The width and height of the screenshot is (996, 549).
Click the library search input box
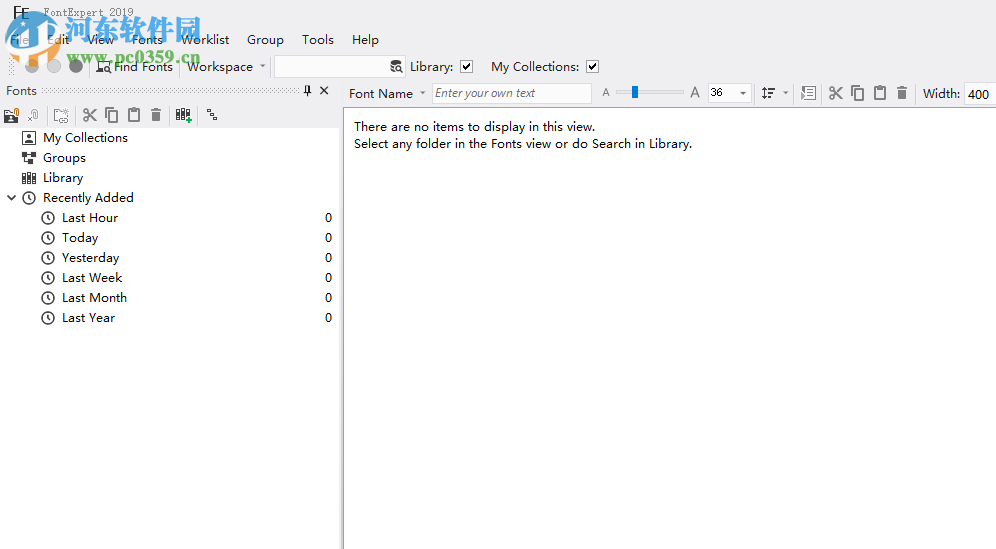tap(332, 67)
